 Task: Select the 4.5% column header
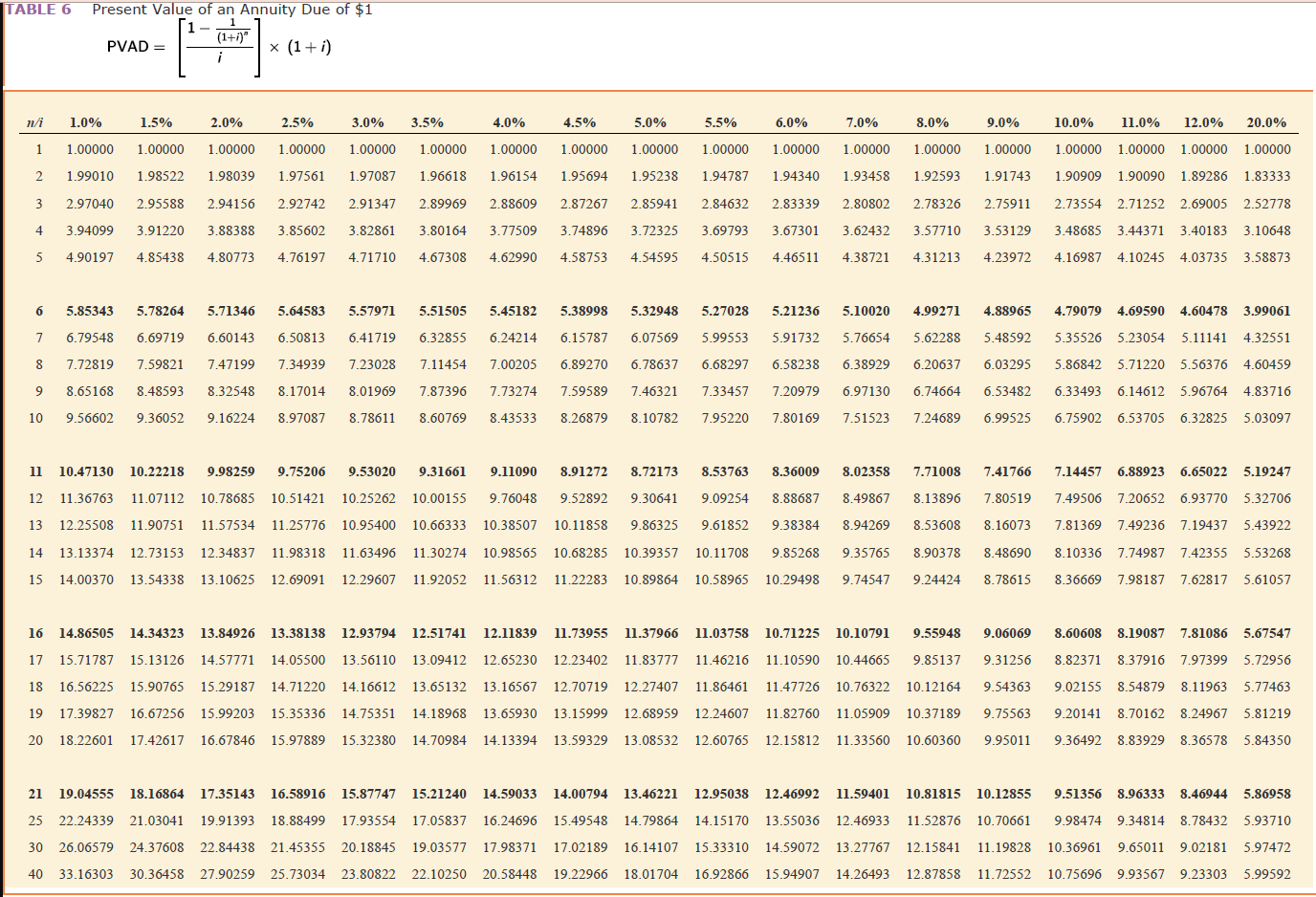[x=580, y=122]
